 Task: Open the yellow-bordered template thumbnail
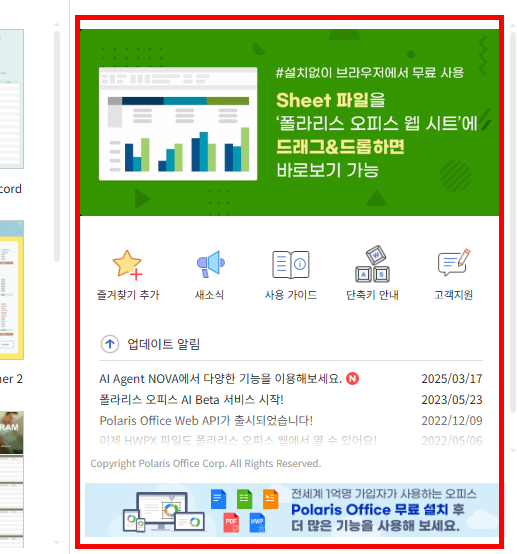(x=12, y=290)
